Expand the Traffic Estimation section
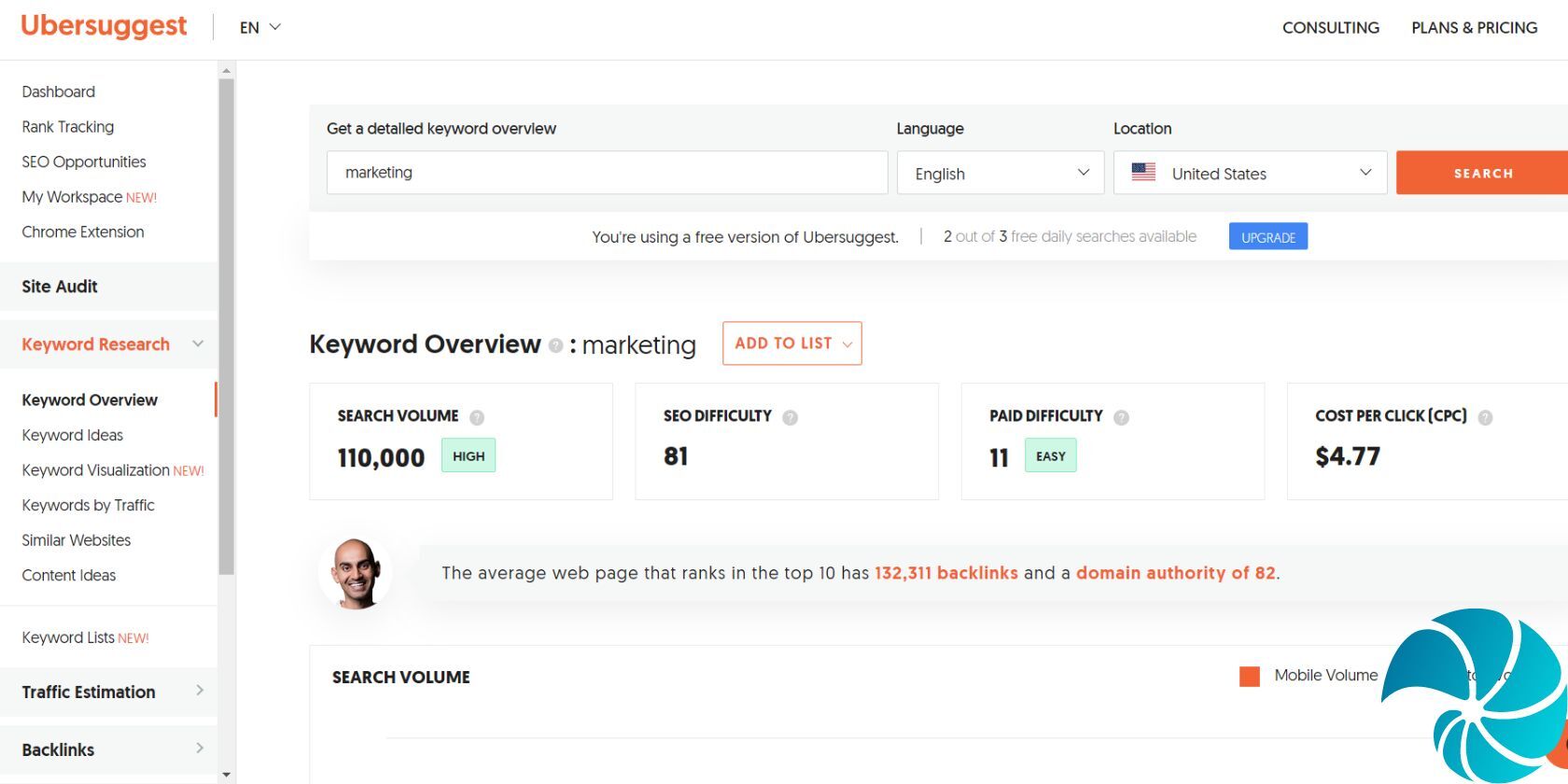This screenshot has width=1568, height=784. point(199,691)
